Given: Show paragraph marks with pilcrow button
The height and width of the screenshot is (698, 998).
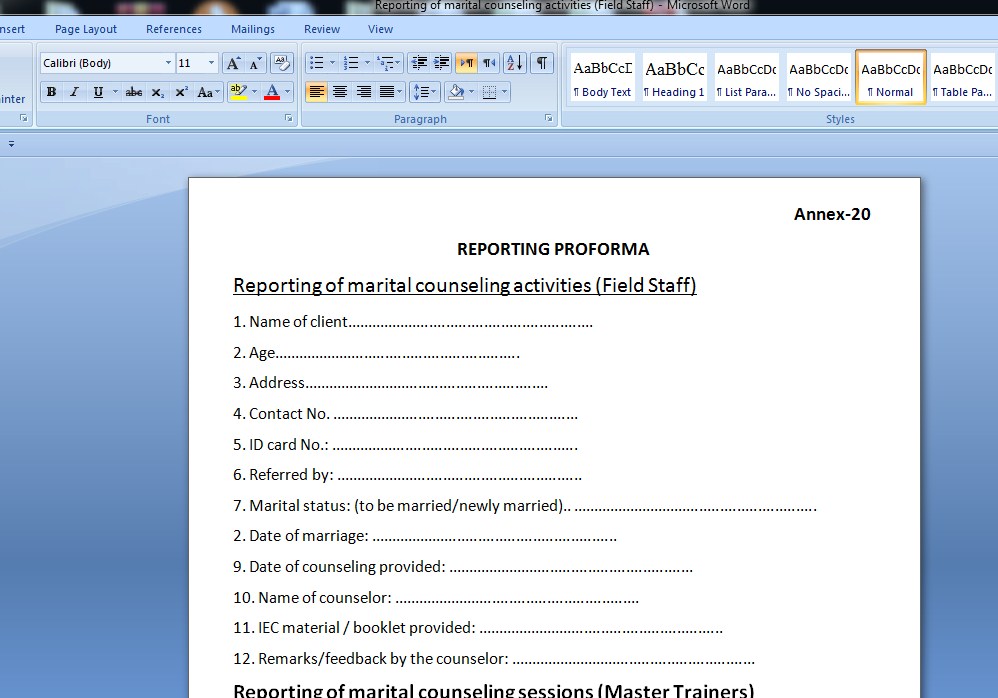Looking at the screenshot, I should tap(541, 64).
